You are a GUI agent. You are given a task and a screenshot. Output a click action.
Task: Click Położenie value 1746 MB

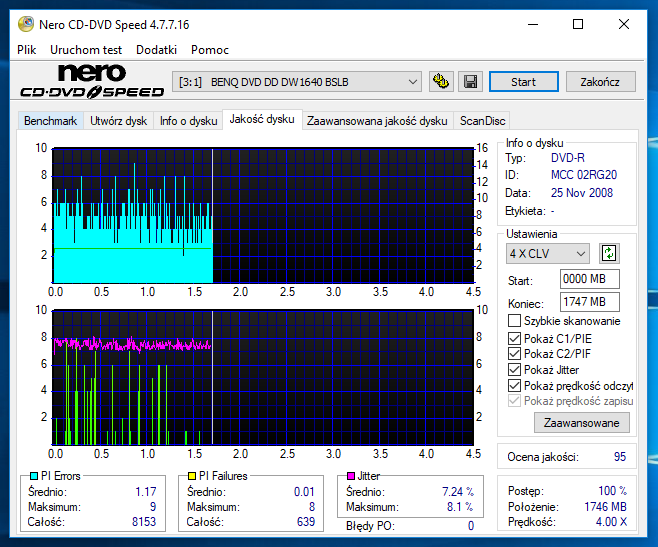click(605, 507)
